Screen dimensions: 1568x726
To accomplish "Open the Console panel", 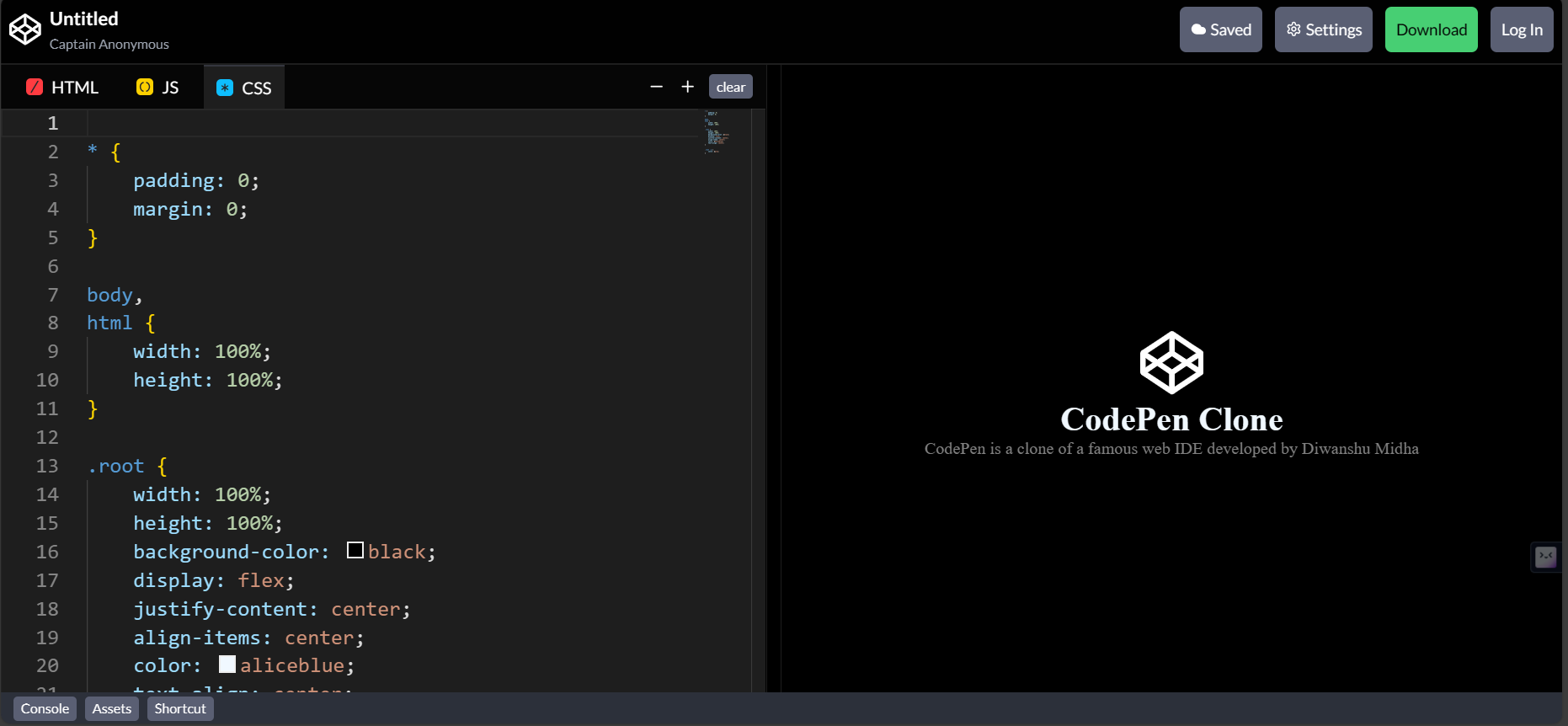I will (x=45, y=708).
